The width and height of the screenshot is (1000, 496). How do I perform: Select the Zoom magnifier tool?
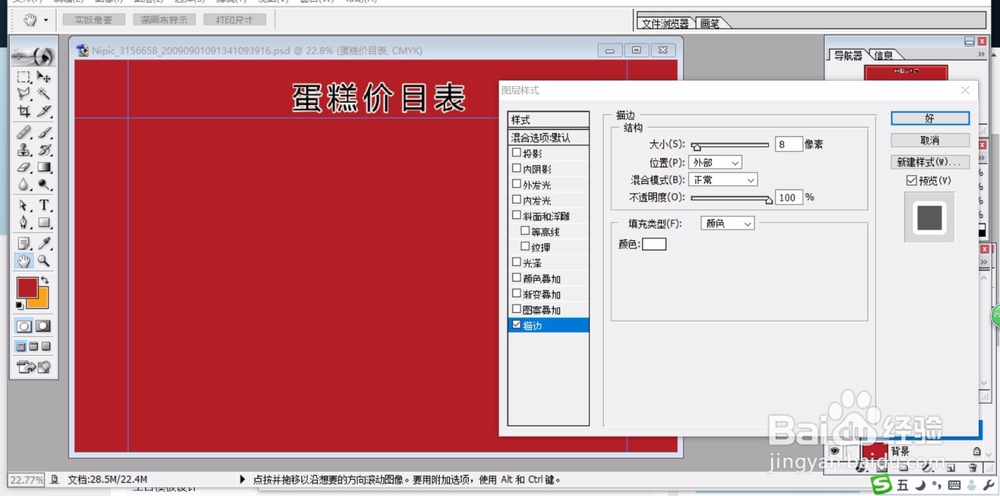(x=43, y=261)
